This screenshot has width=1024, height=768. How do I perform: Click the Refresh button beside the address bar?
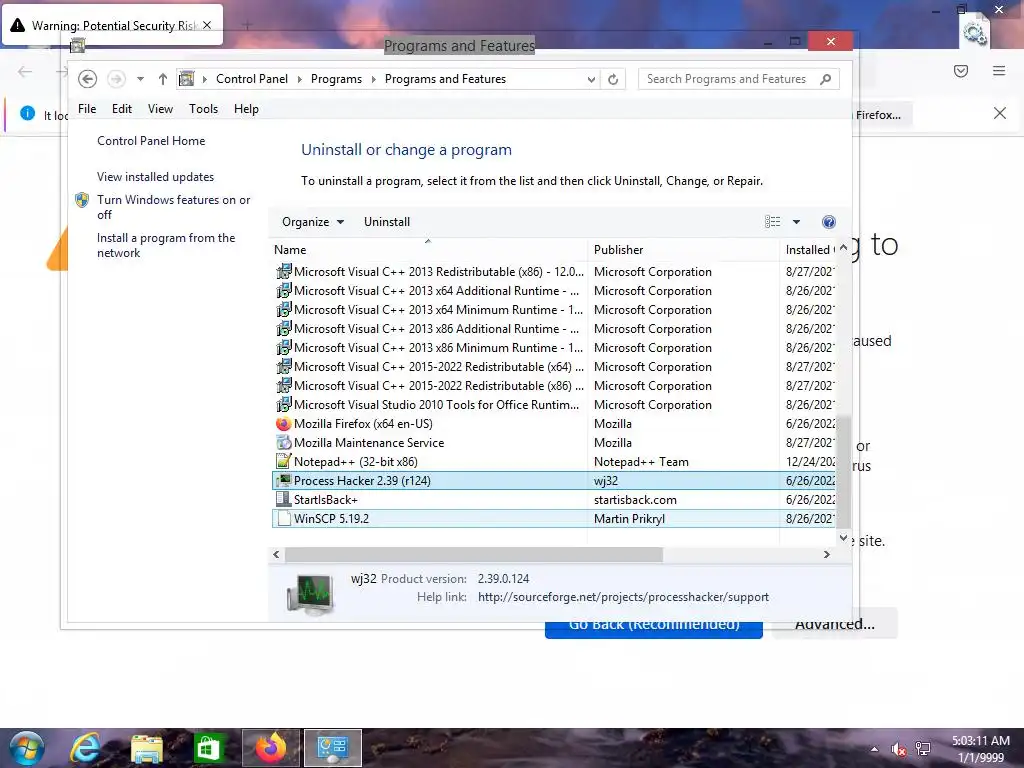[613, 79]
